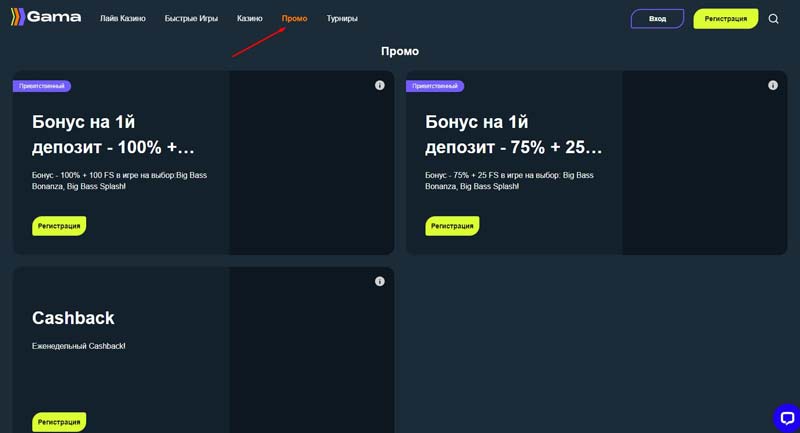Open search with the magnifier icon
Viewport: 800px width, 433px height.
click(773, 18)
